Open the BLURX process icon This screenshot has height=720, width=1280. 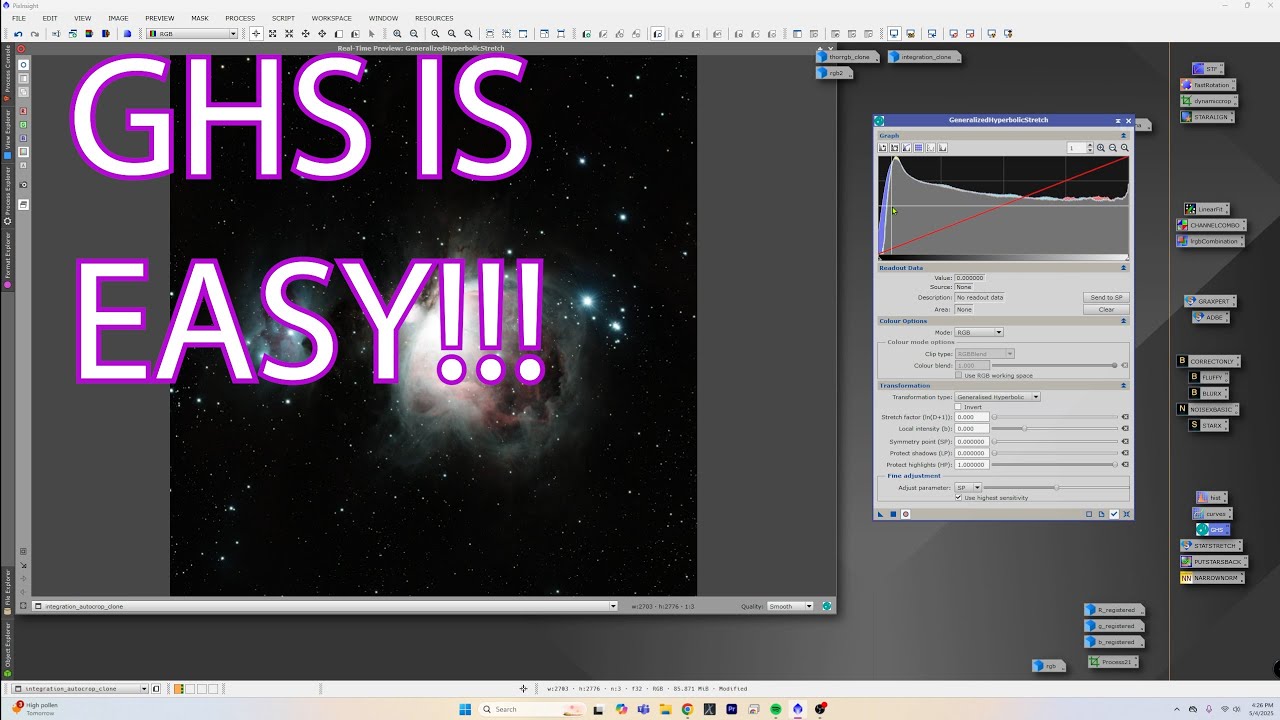1207,393
